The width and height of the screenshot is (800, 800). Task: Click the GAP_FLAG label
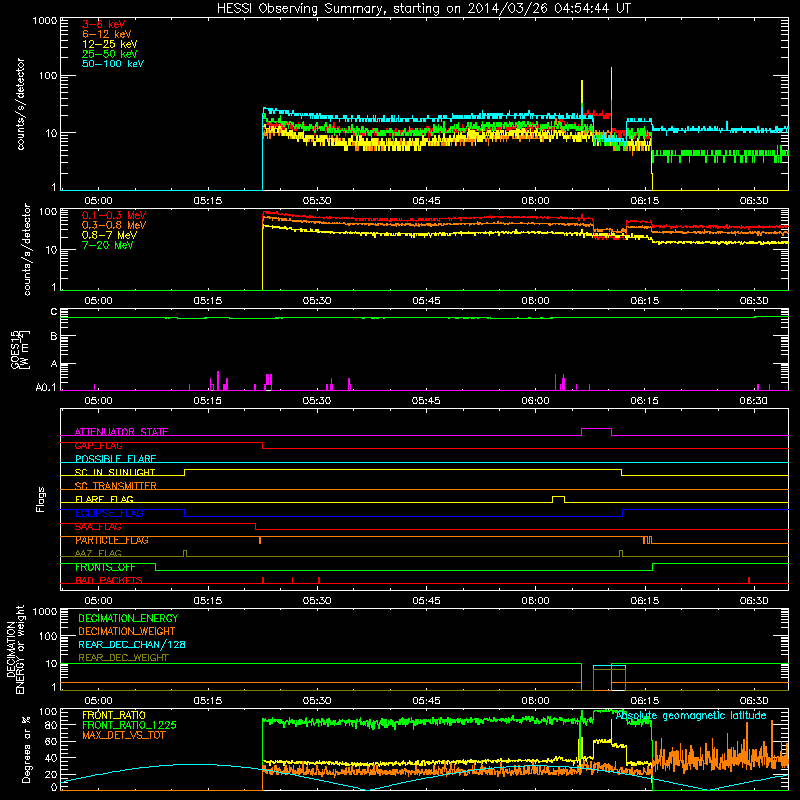98,445
